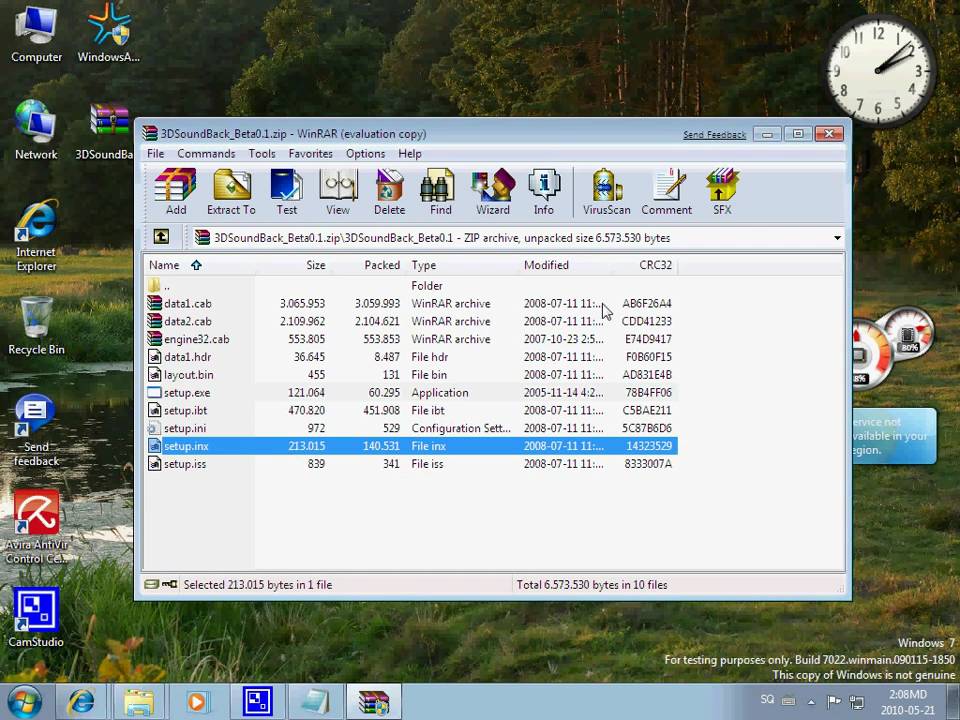Sort by Type column header

462,265
